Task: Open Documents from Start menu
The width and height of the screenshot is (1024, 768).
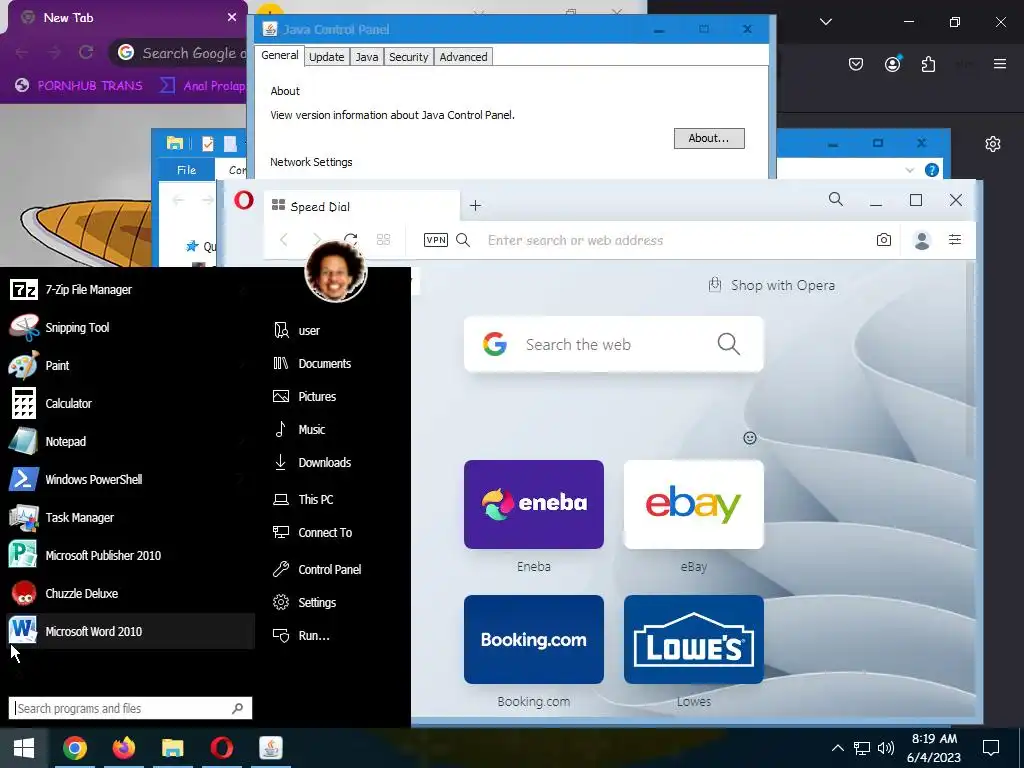Action: (312, 363)
